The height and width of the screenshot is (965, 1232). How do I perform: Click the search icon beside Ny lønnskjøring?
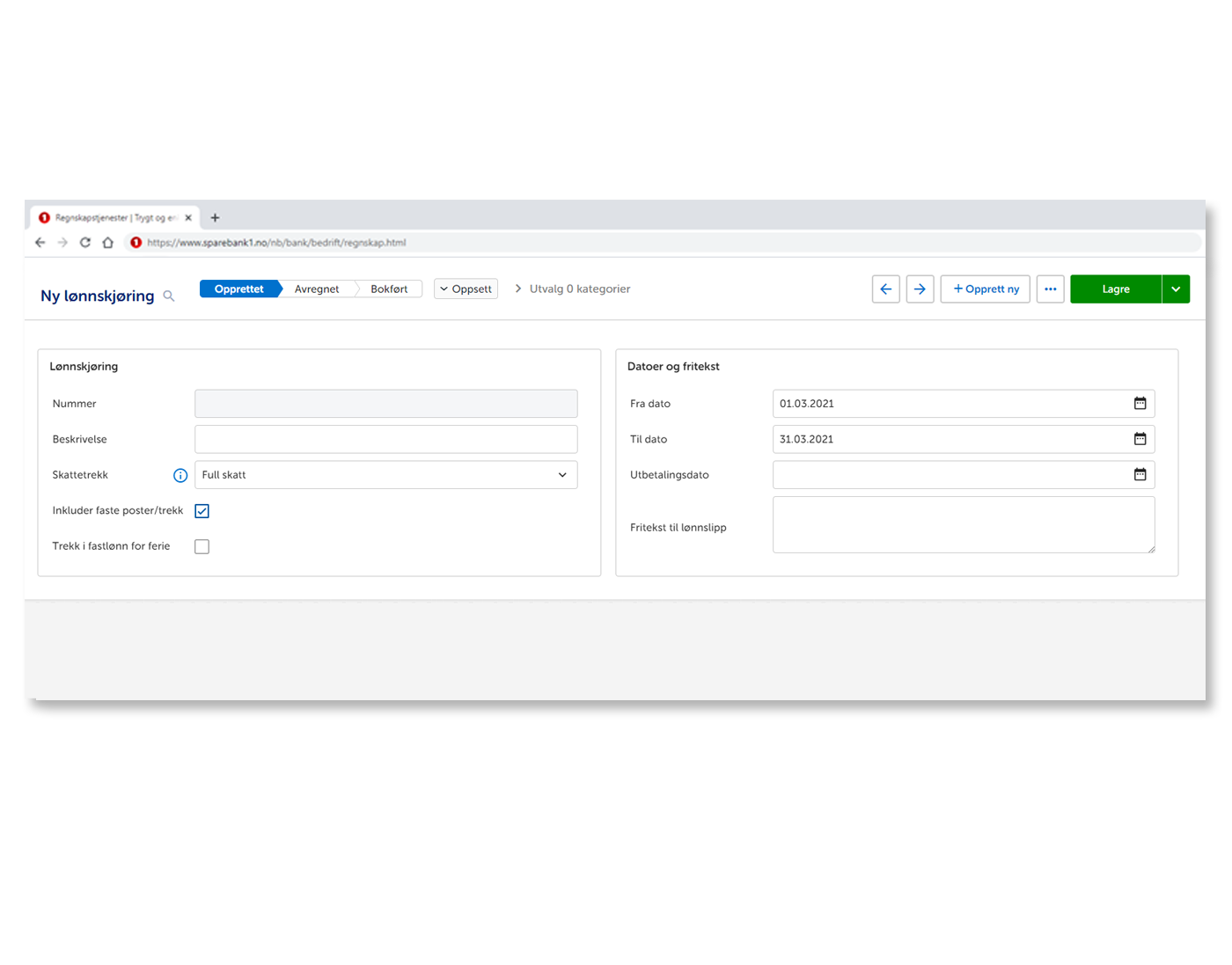click(169, 296)
